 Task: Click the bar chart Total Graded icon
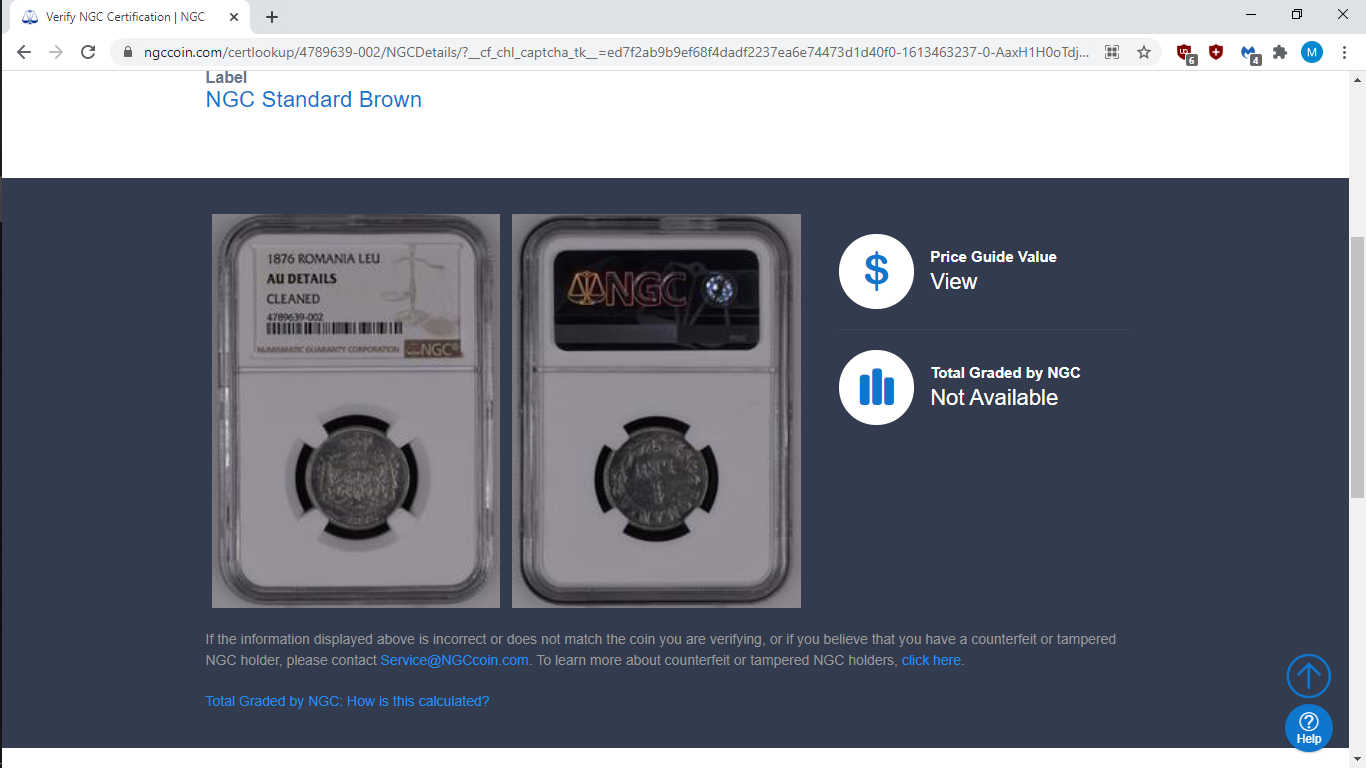tap(876, 387)
